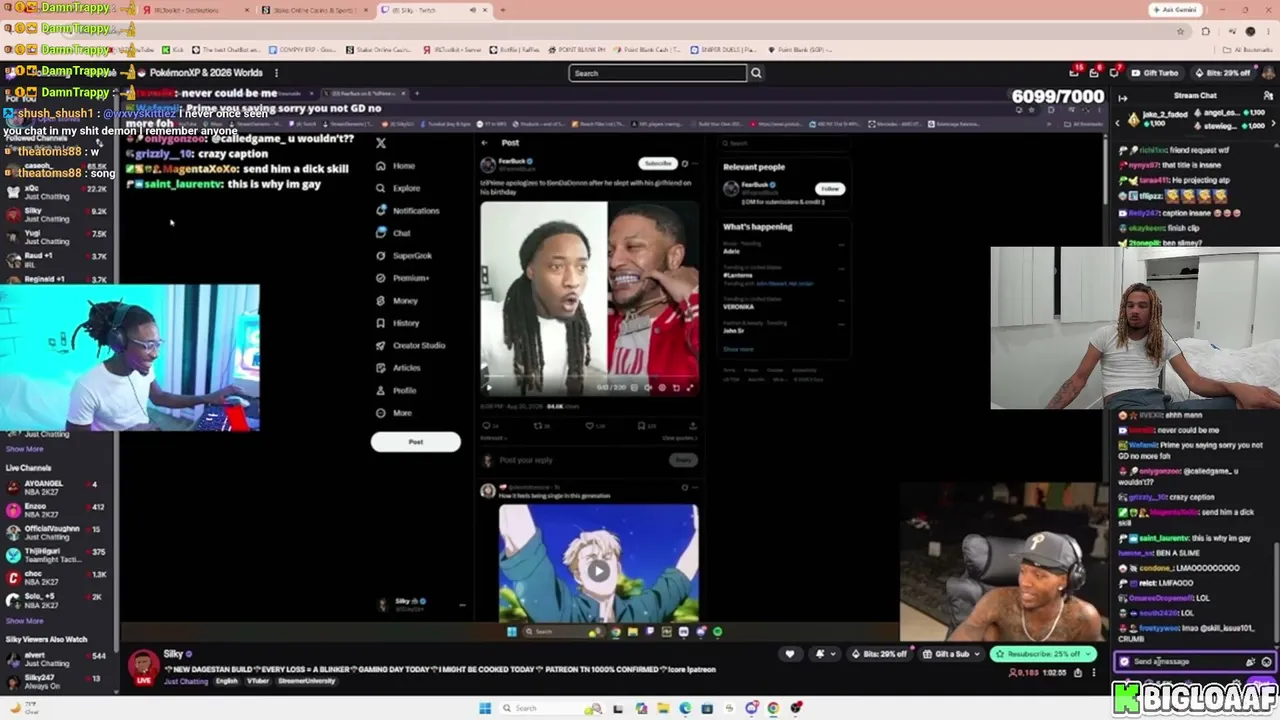Screen dimensions: 1280x720
Task: Play the FearBuck post video
Action: 489,387
